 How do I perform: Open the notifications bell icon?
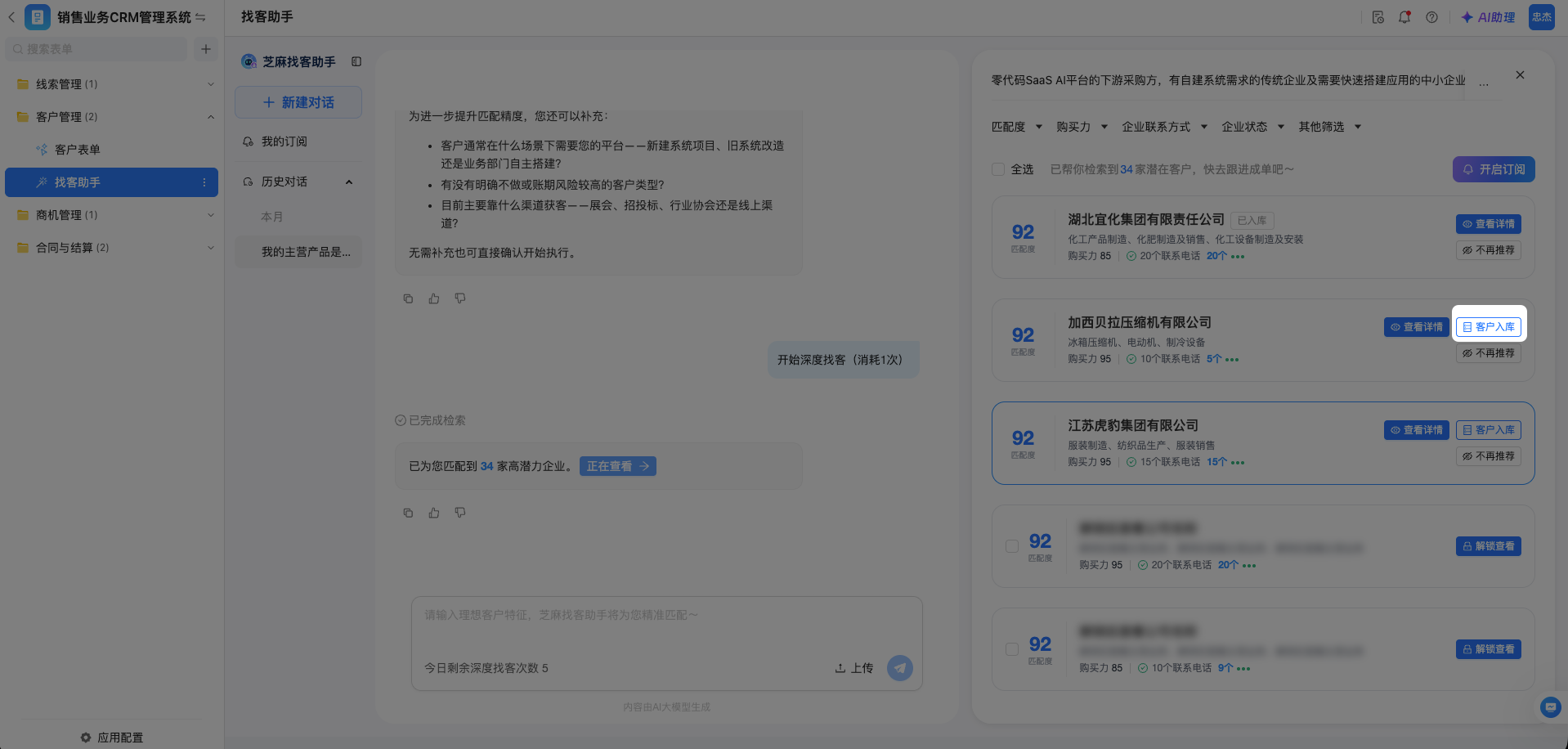click(x=1404, y=17)
